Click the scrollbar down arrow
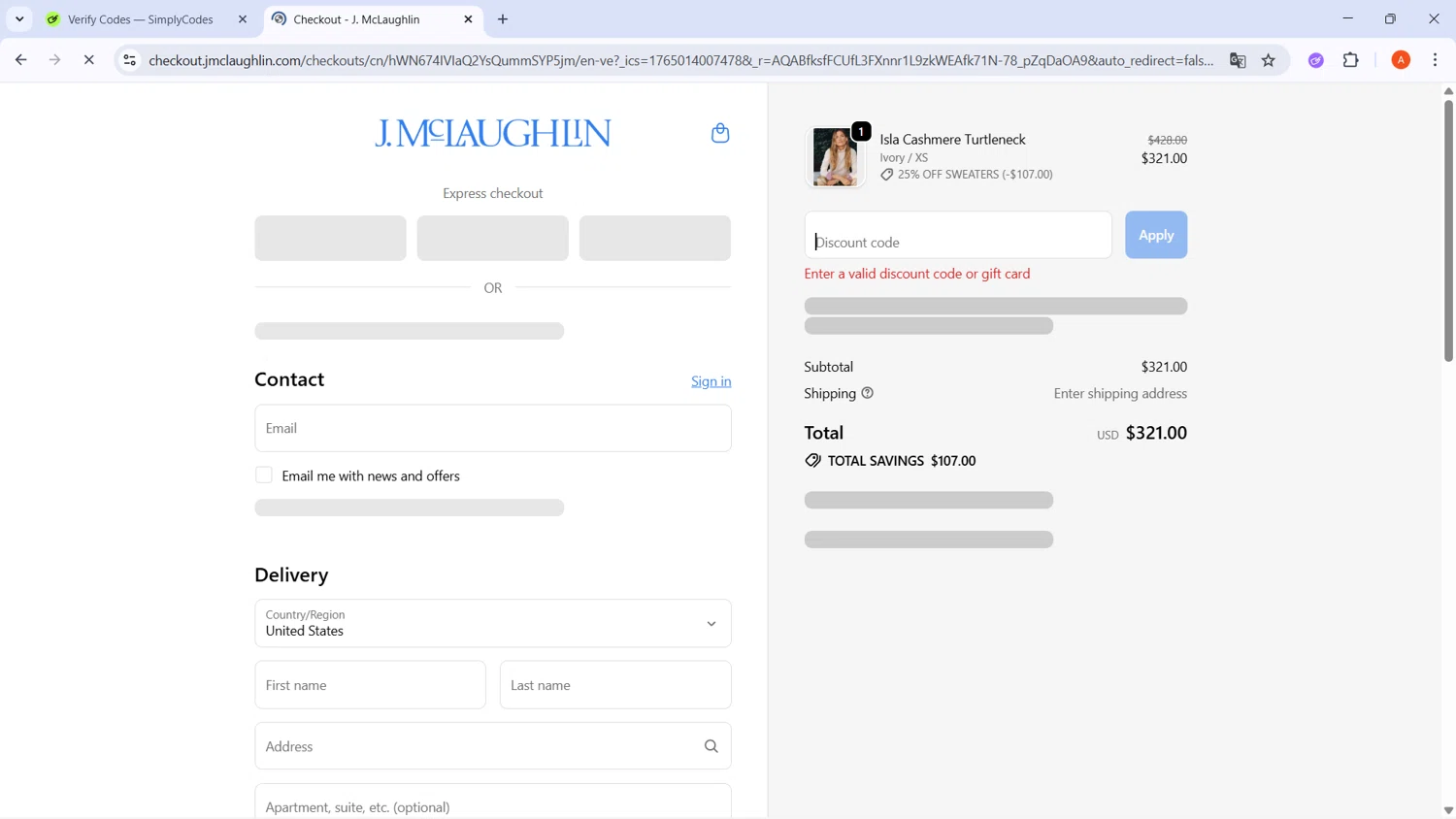The height and width of the screenshot is (819, 1456). pyautogui.click(x=1448, y=811)
